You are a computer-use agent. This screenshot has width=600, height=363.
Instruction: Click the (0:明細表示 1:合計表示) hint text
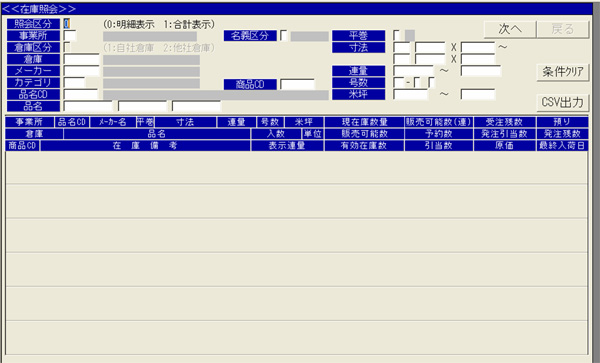(x=159, y=24)
